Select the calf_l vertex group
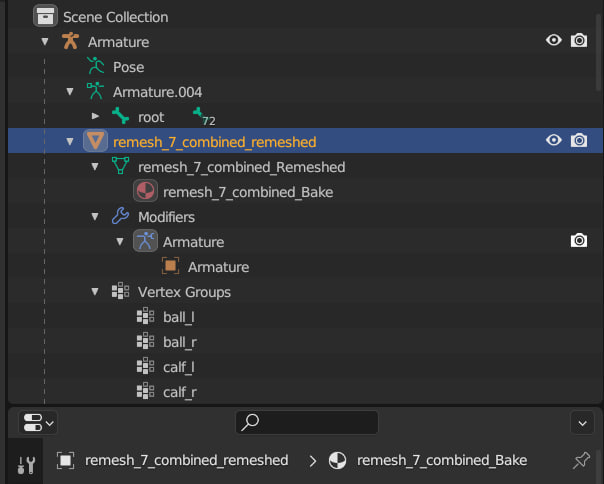604x484 pixels. coord(180,367)
